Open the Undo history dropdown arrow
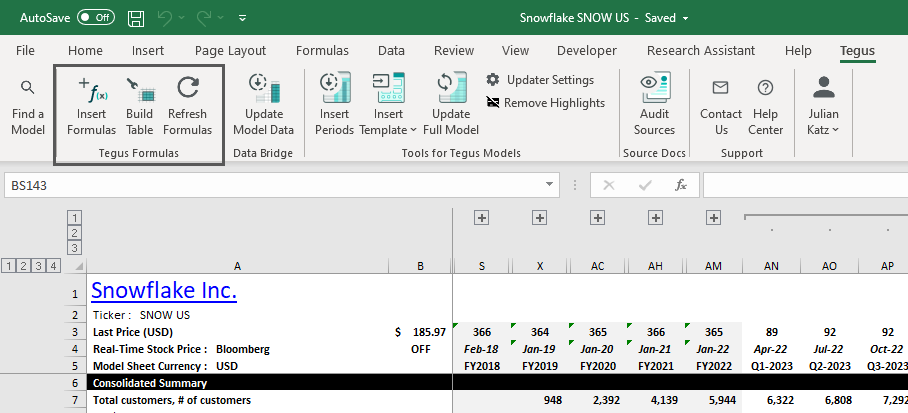Image resolution: width=908 pixels, height=413 pixels. [x=181, y=18]
